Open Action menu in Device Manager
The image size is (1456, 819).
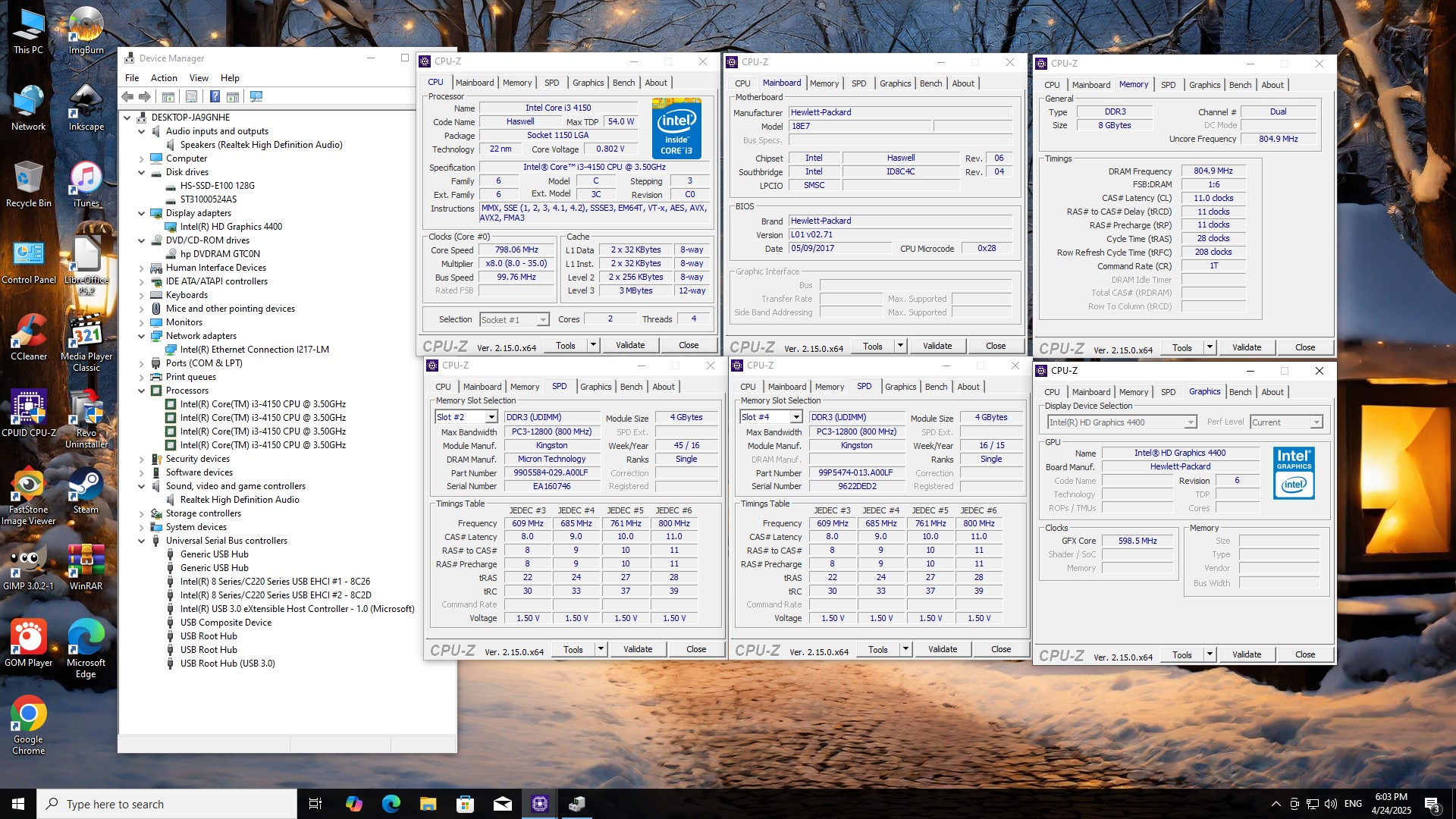(164, 77)
